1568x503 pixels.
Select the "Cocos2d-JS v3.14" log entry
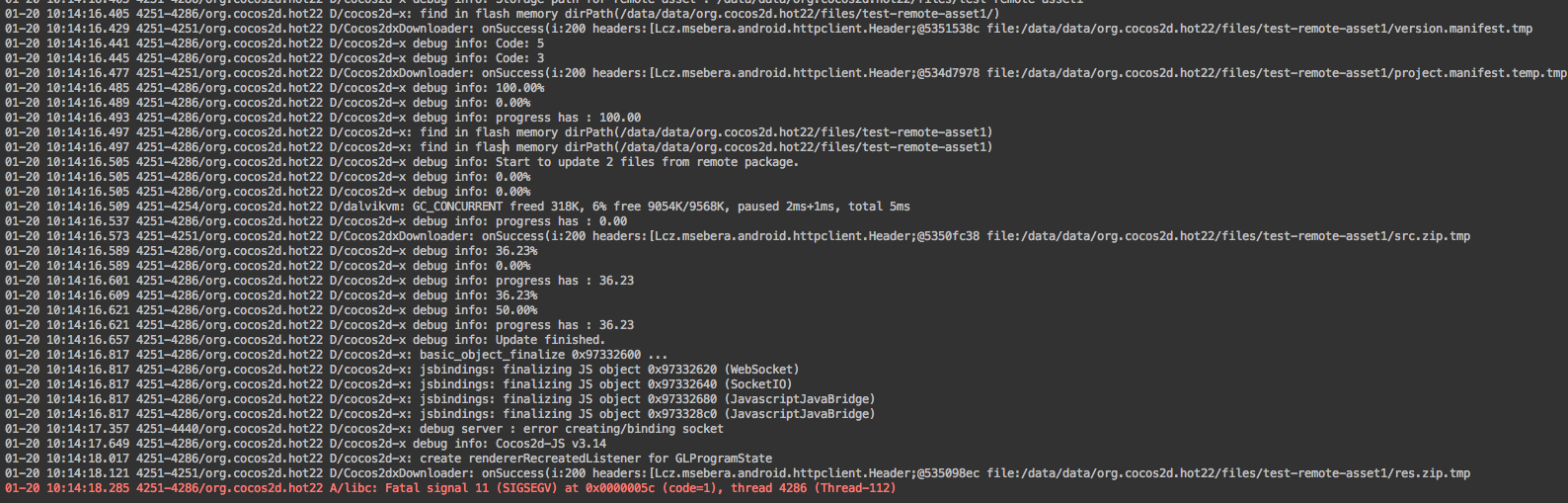[551, 444]
